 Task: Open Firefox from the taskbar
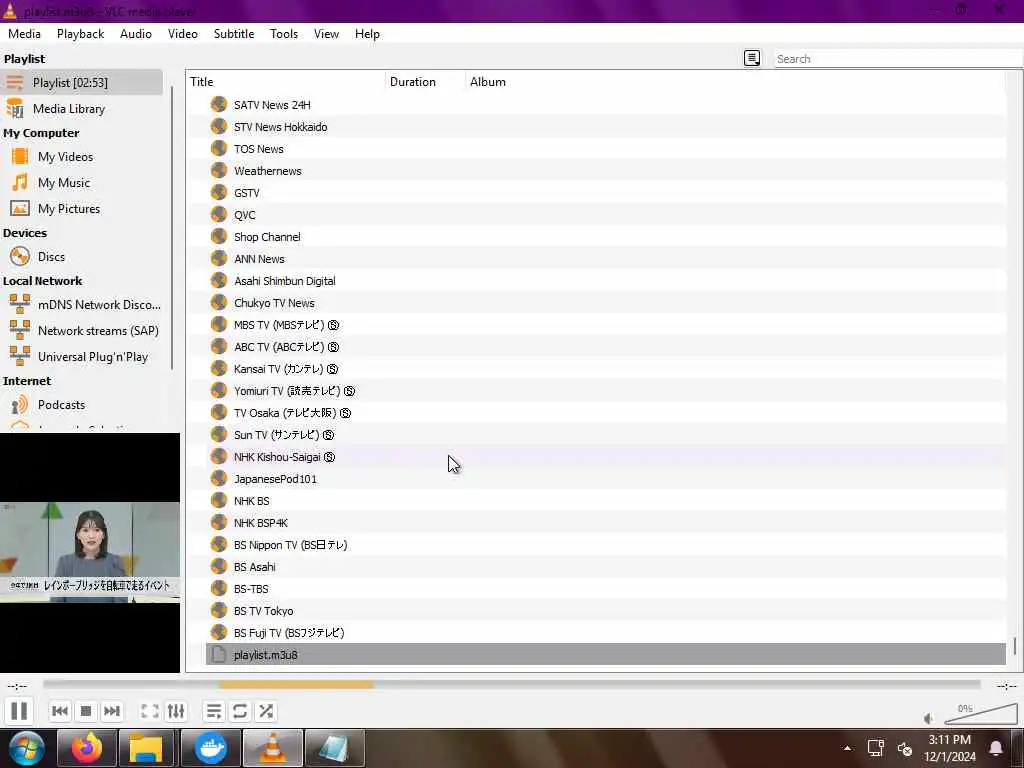point(87,748)
